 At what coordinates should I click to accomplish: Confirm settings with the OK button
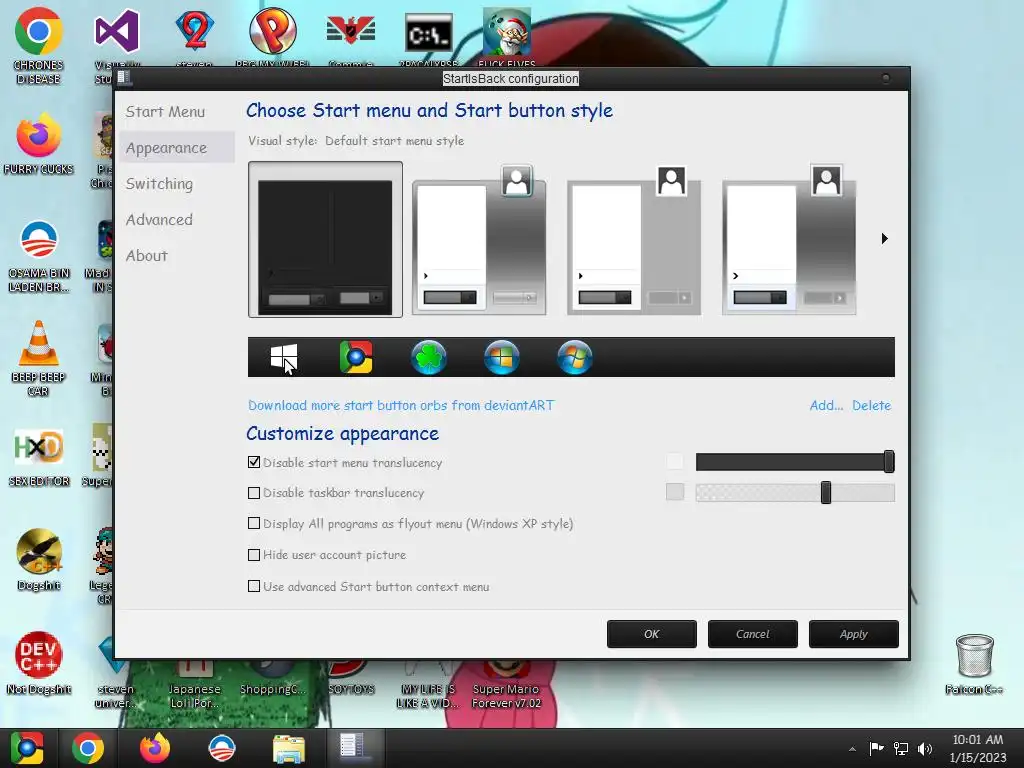pos(652,634)
